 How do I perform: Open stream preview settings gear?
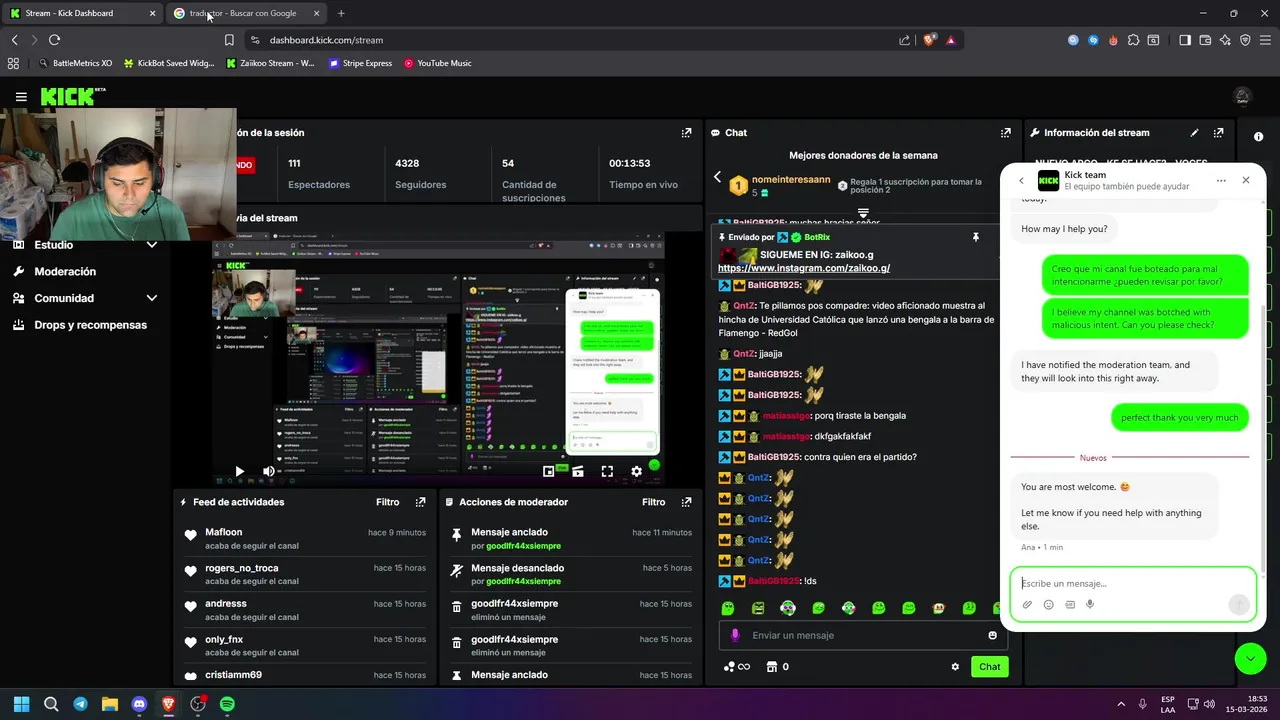pos(636,471)
